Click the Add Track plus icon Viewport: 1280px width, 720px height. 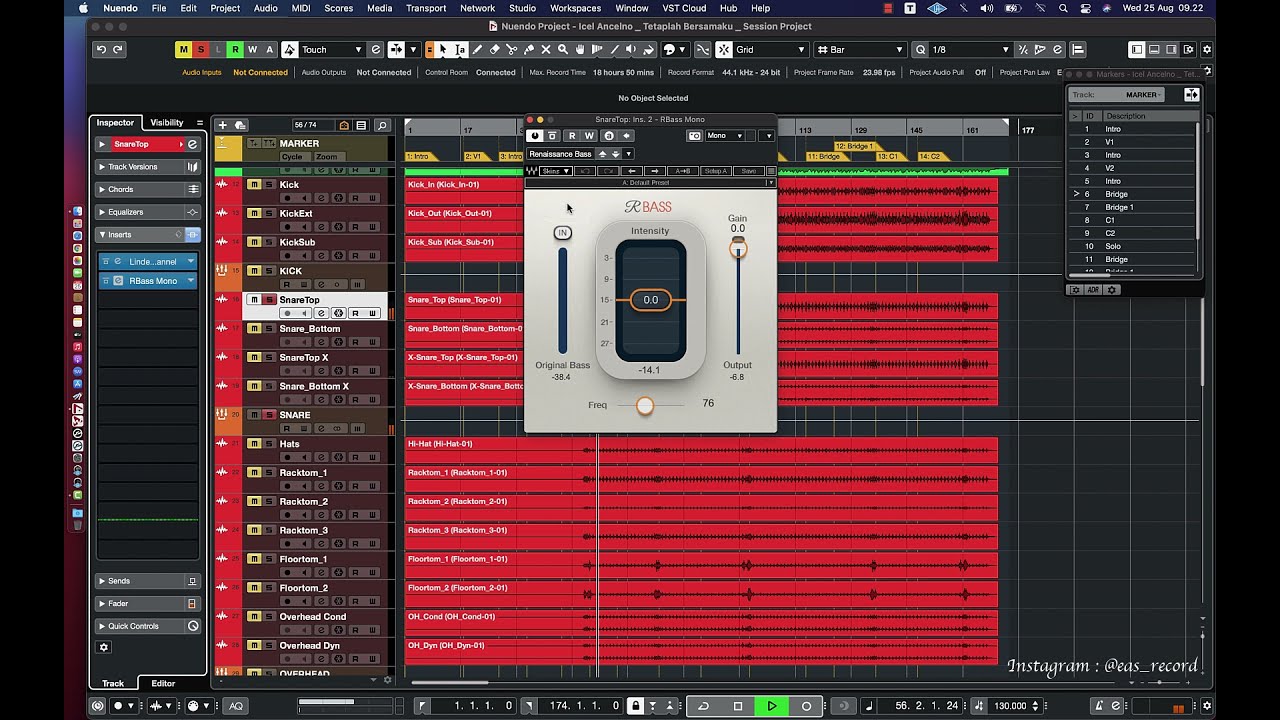(223, 125)
